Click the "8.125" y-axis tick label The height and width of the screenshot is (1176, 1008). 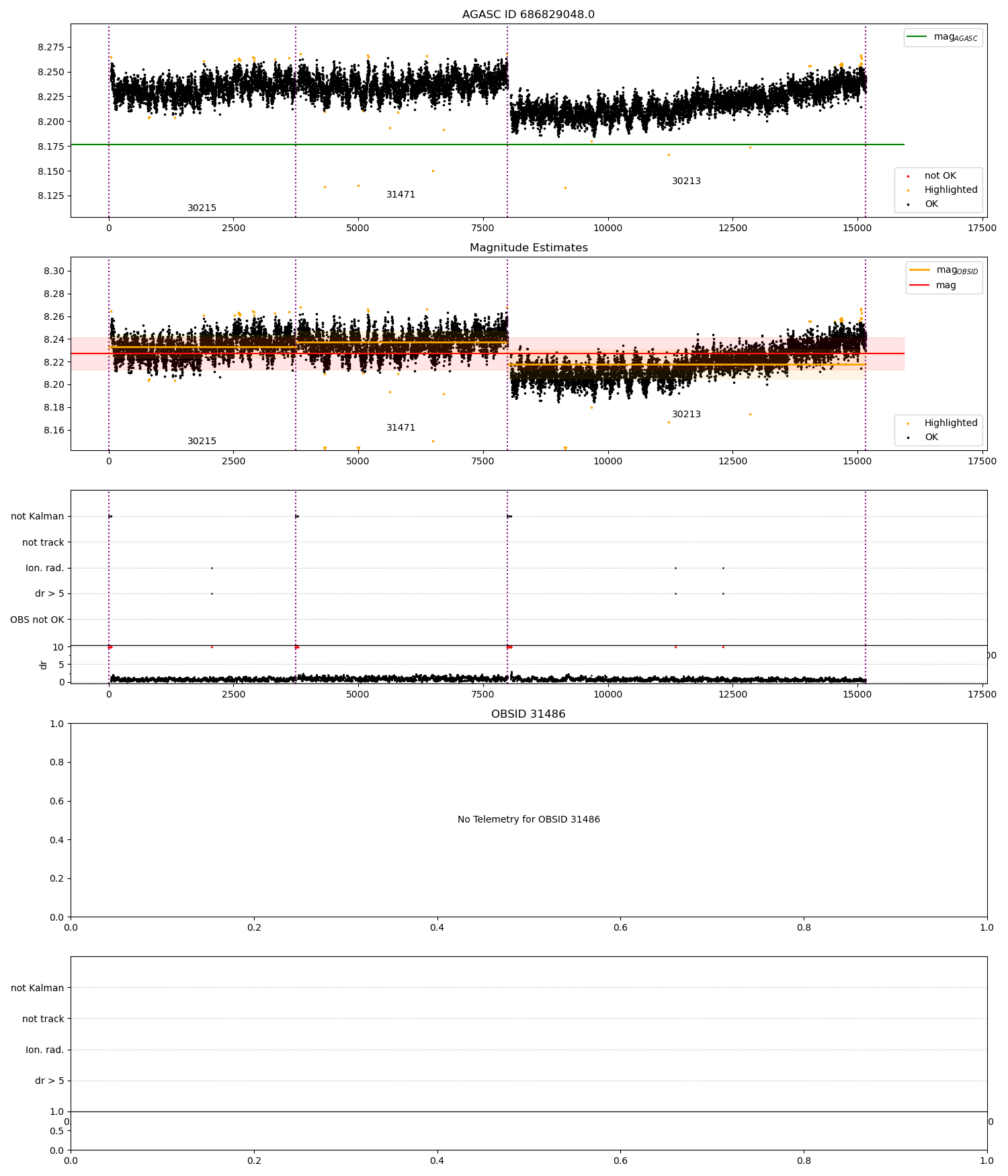click(x=51, y=196)
